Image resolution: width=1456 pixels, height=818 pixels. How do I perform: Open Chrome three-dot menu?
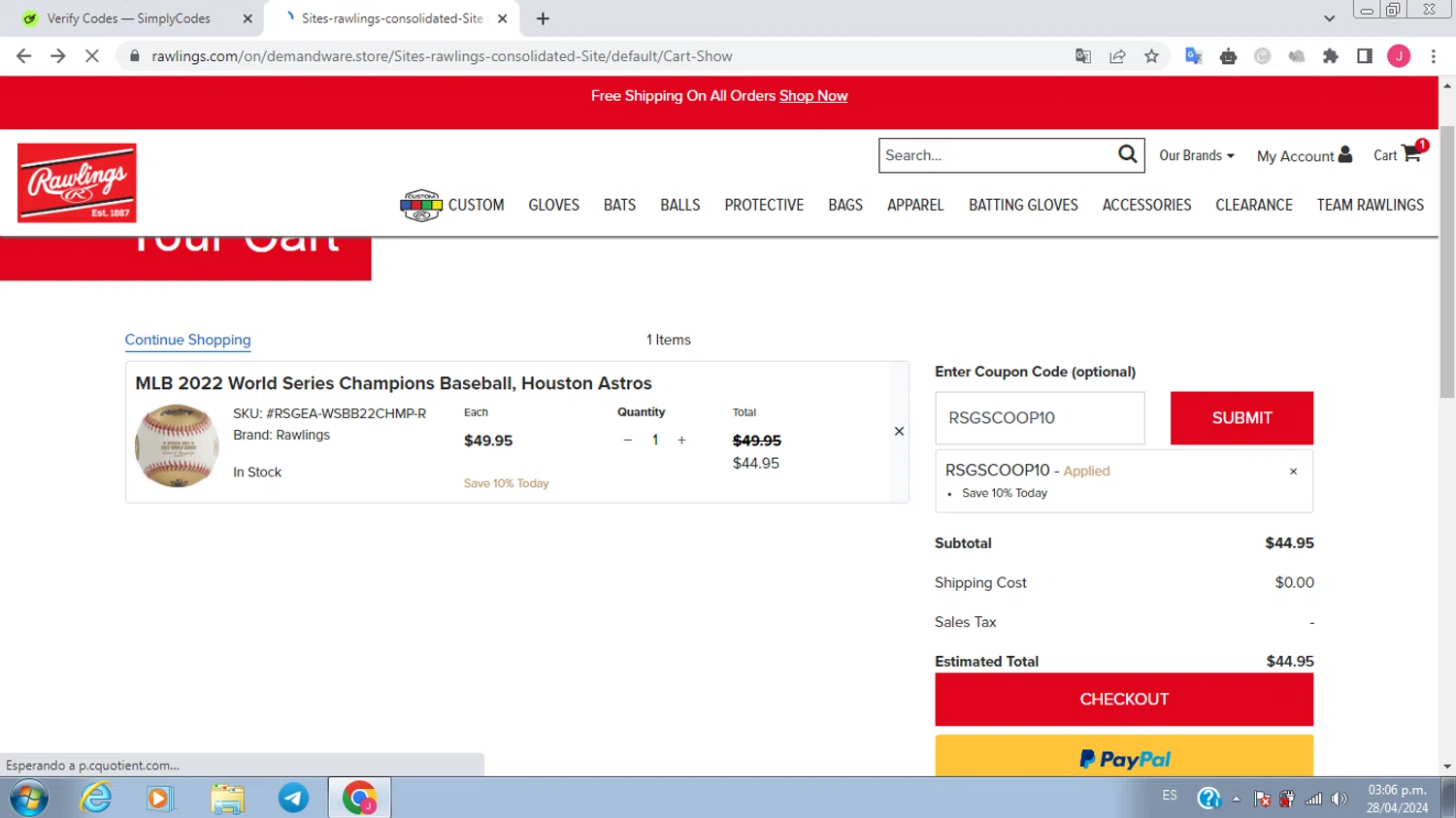[x=1434, y=56]
